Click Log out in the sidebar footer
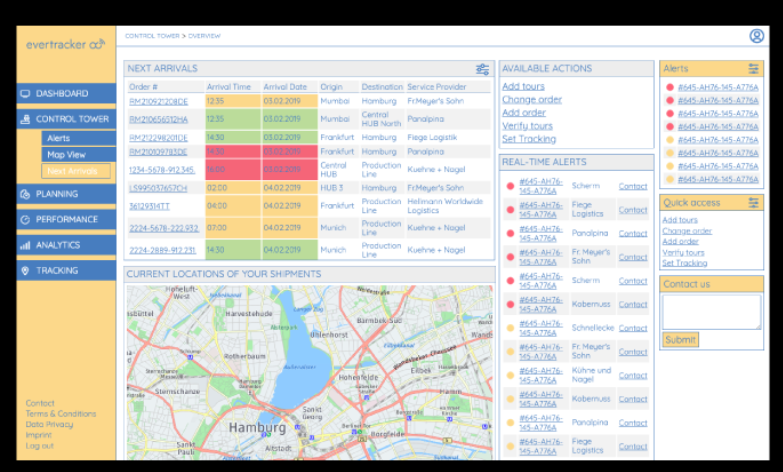 pyautogui.click(x=39, y=446)
